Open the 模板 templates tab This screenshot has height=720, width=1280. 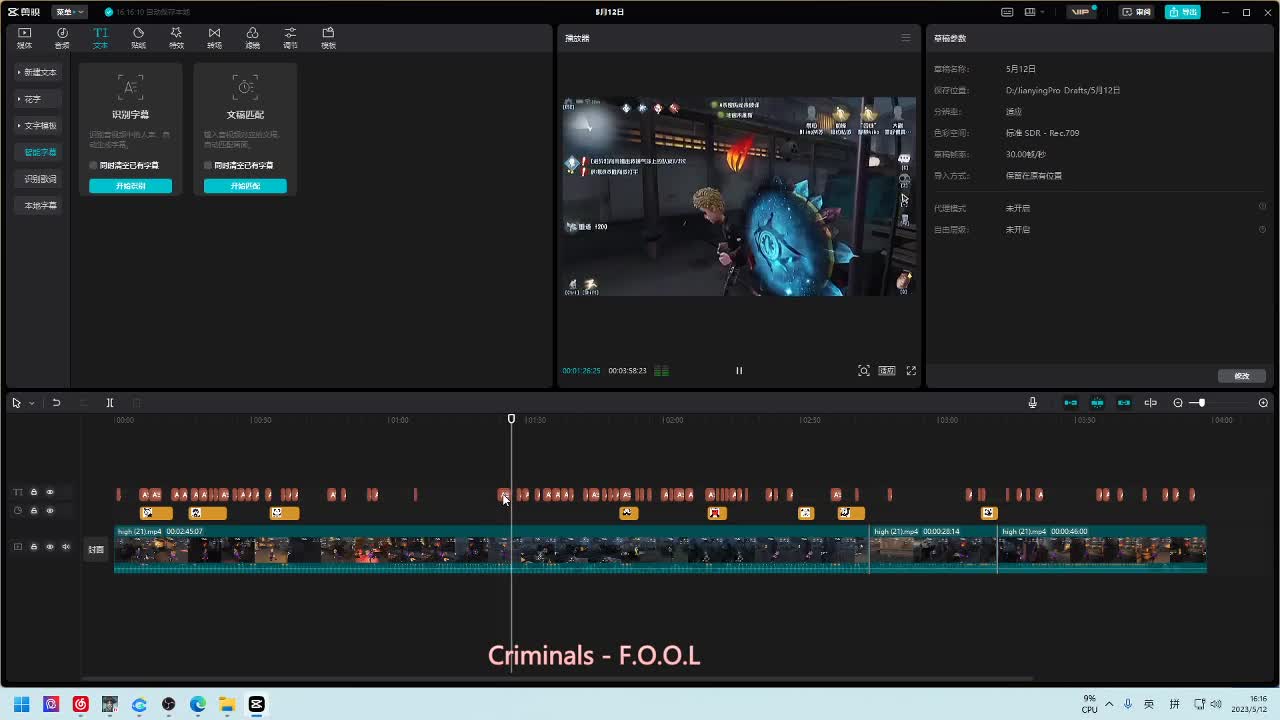(328, 38)
